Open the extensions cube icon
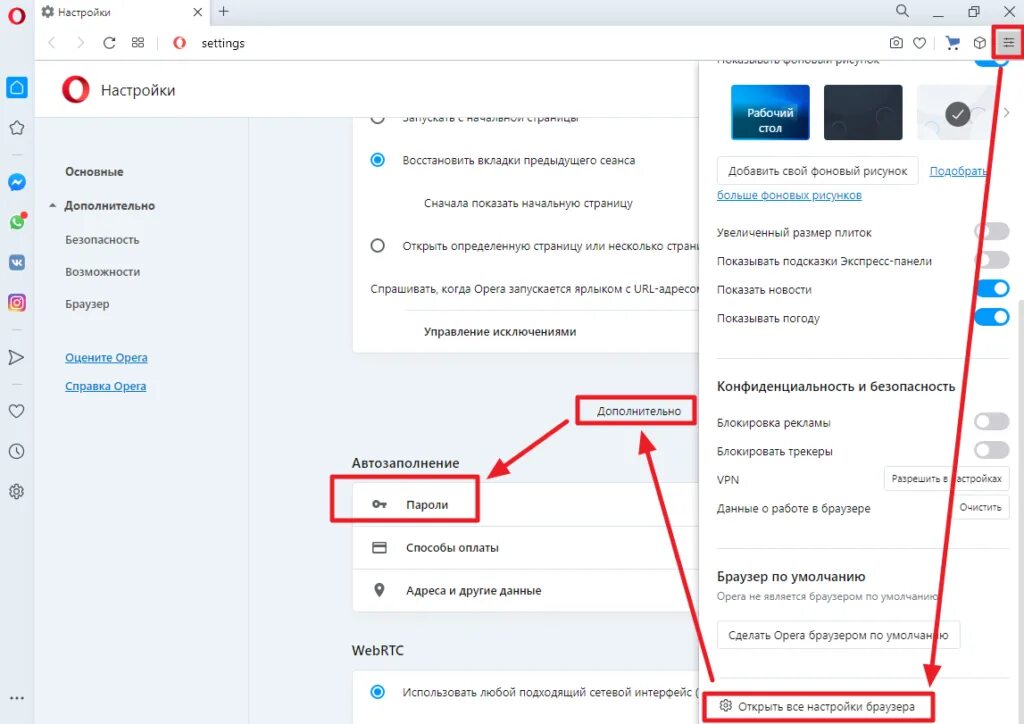 [979, 43]
